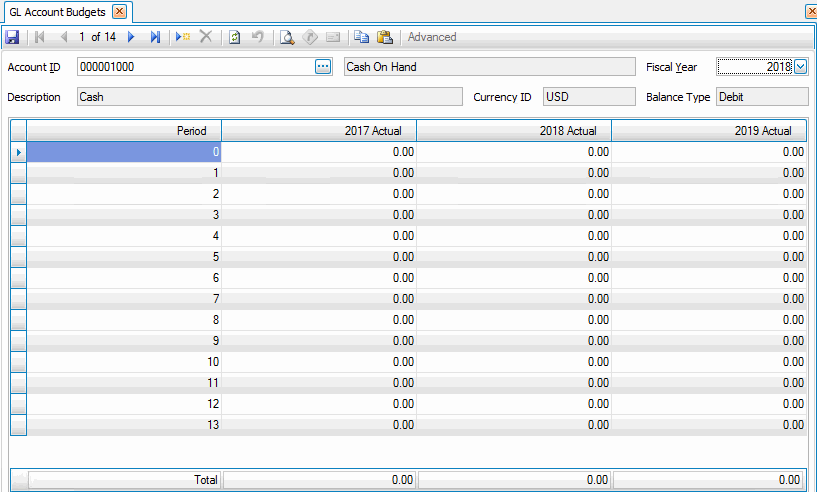The image size is (817, 492).
Task: Open Account ID lookup ellipsis button
Action: point(322,67)
